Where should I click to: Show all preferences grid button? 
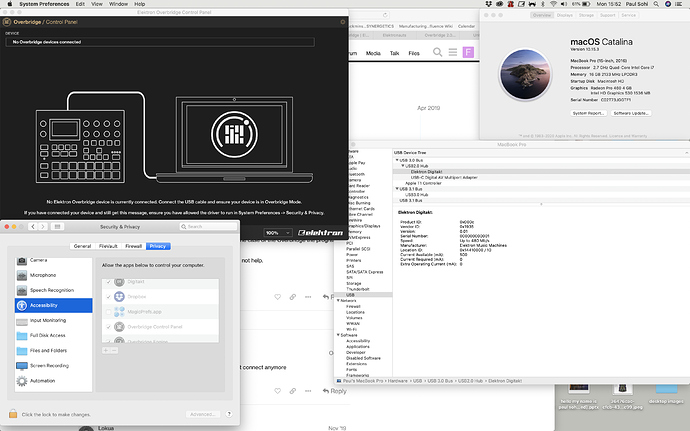tap(58, 226)
